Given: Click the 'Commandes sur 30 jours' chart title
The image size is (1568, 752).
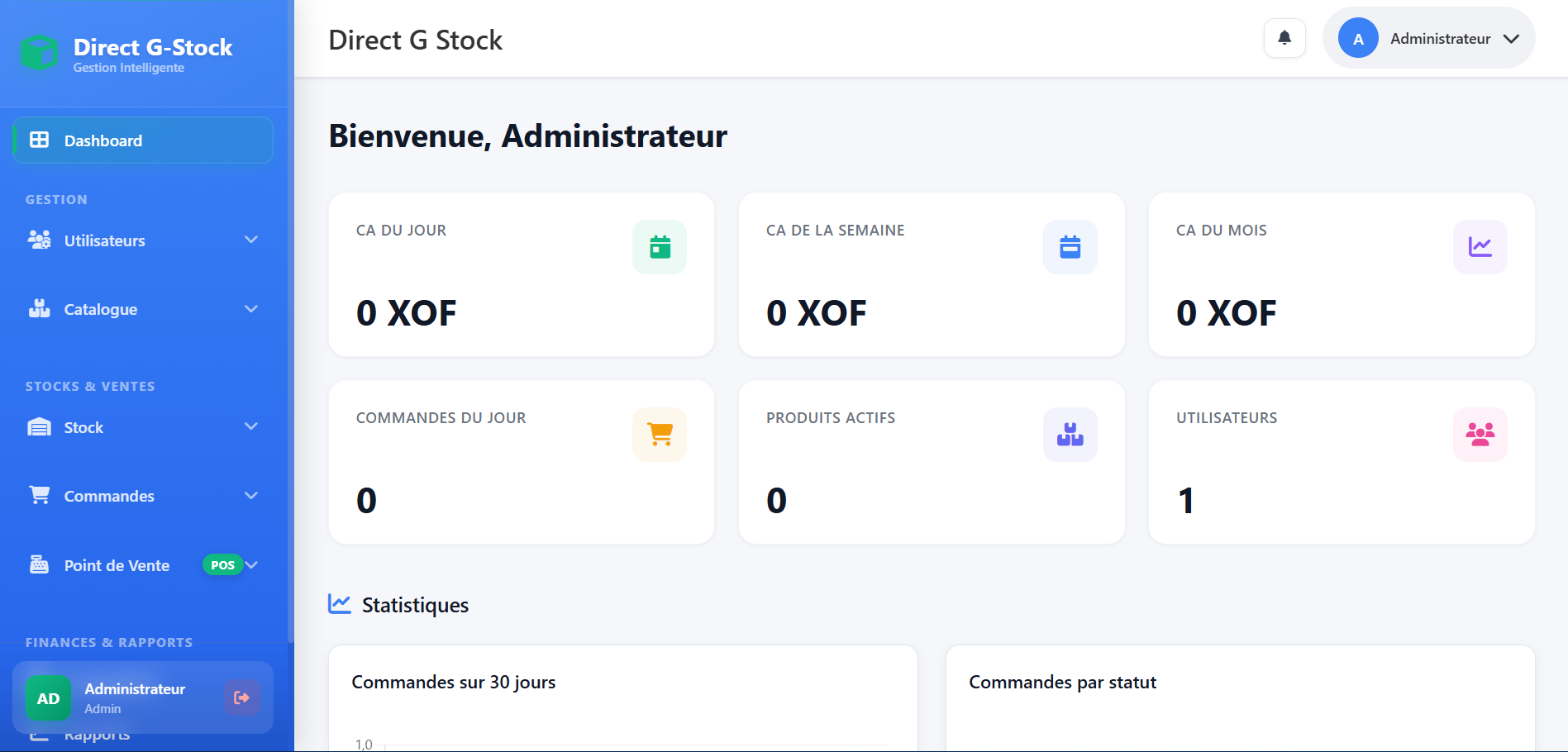Looking at the screenshot, I should coord(454,682).
